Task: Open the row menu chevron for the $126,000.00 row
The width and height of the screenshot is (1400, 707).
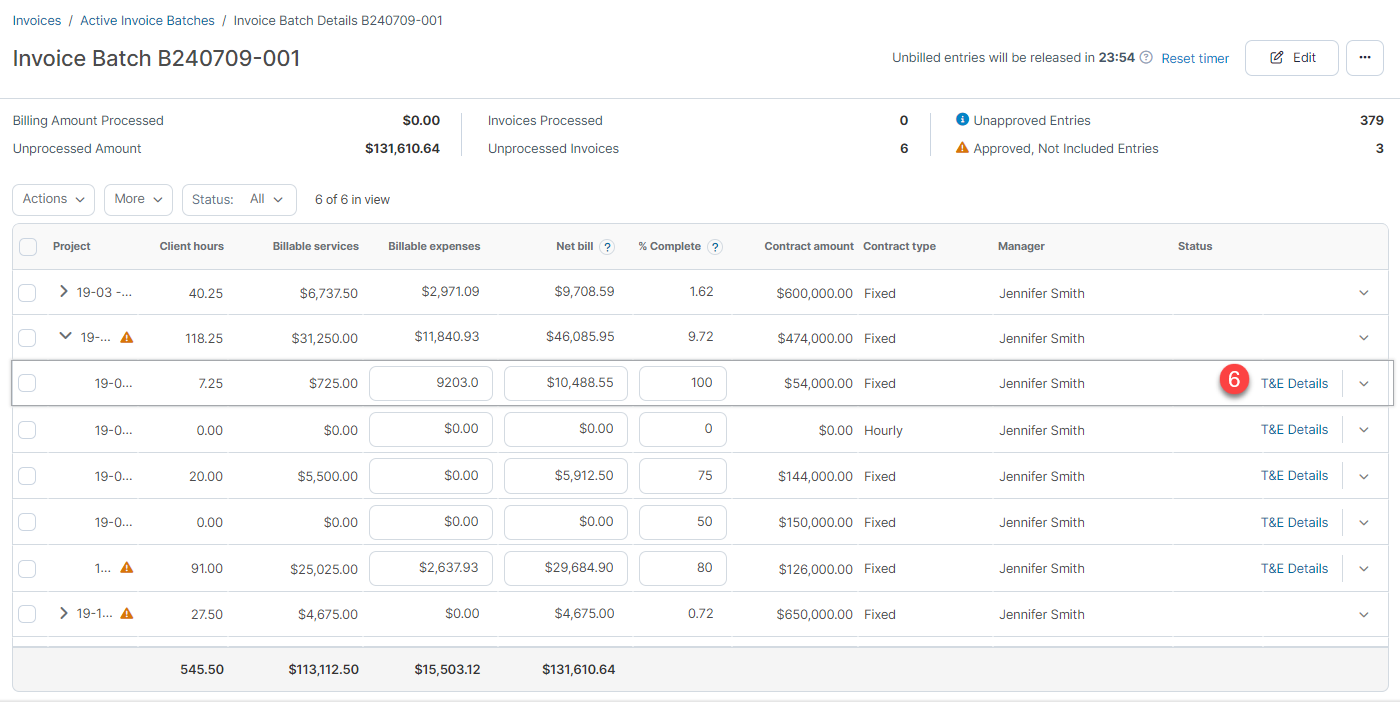Action: pyautogui.click(x=1364, y=568)
